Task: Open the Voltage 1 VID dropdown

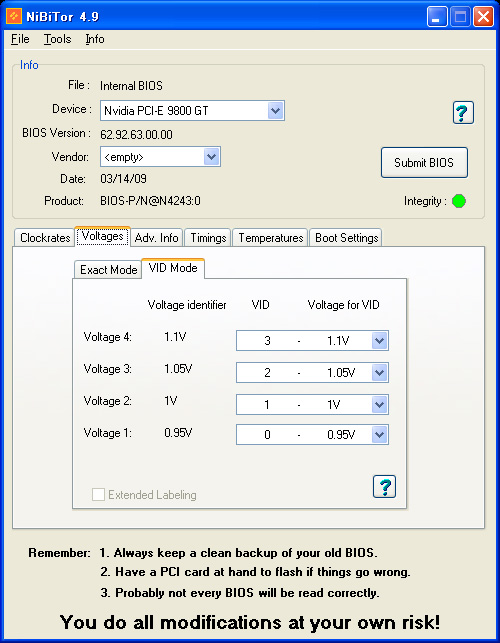Action: pyautogui.click(x=379, y=435)
